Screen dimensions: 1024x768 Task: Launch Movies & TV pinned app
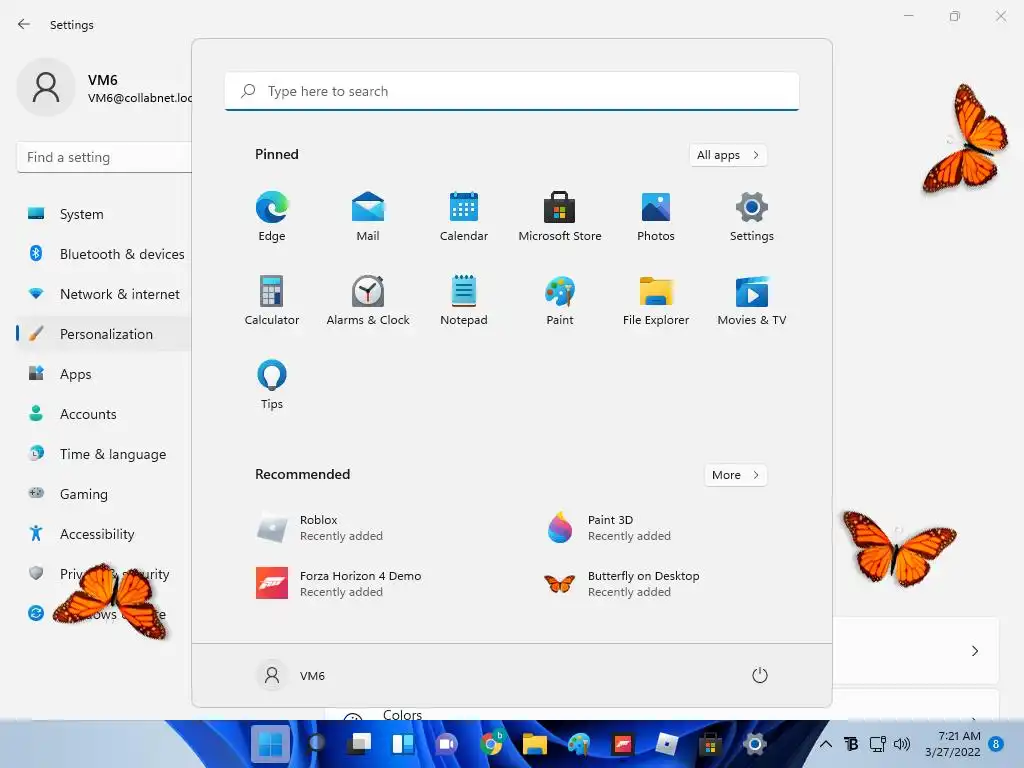click(x=752, y=300)
